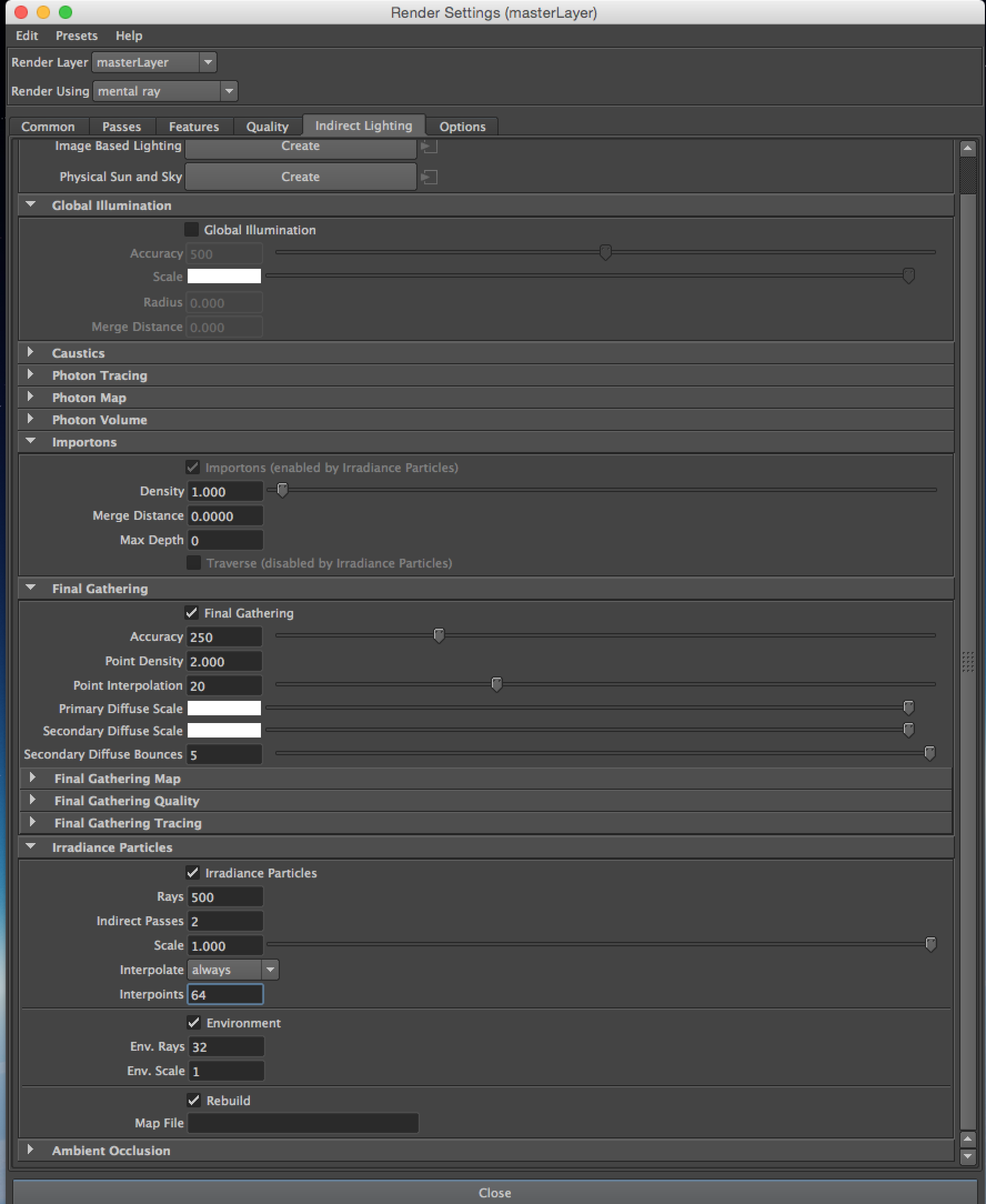
Task: Click the Irradiance Particles Scale slider handle
Action: point(930,944)
